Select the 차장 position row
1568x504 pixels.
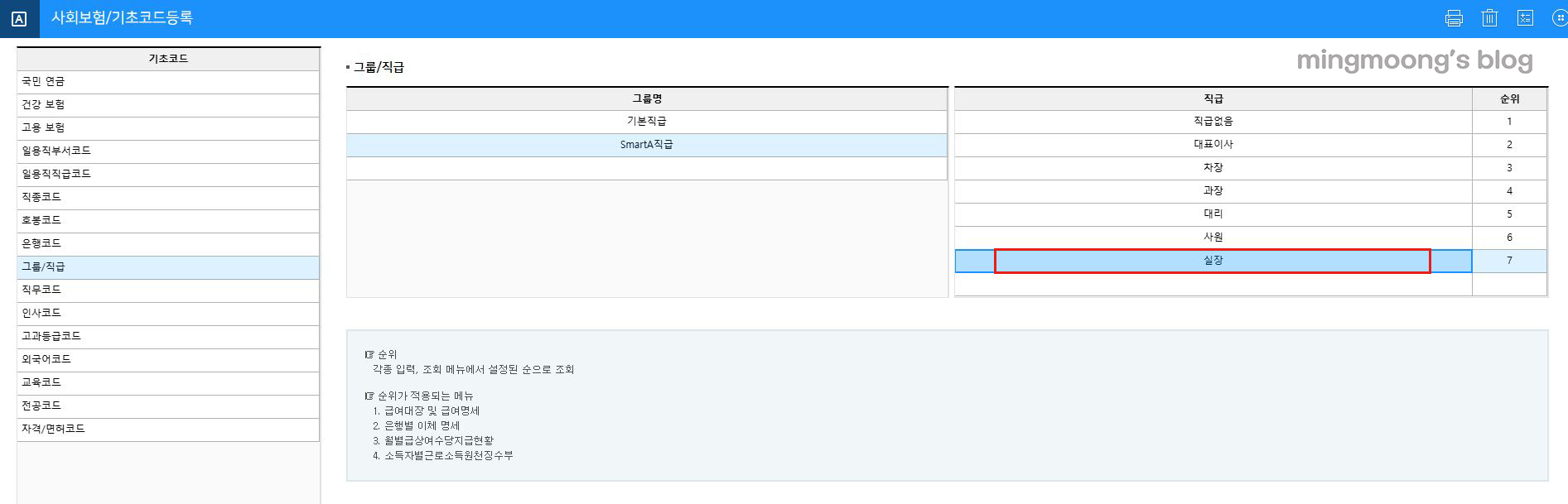tap(1213, 168)
